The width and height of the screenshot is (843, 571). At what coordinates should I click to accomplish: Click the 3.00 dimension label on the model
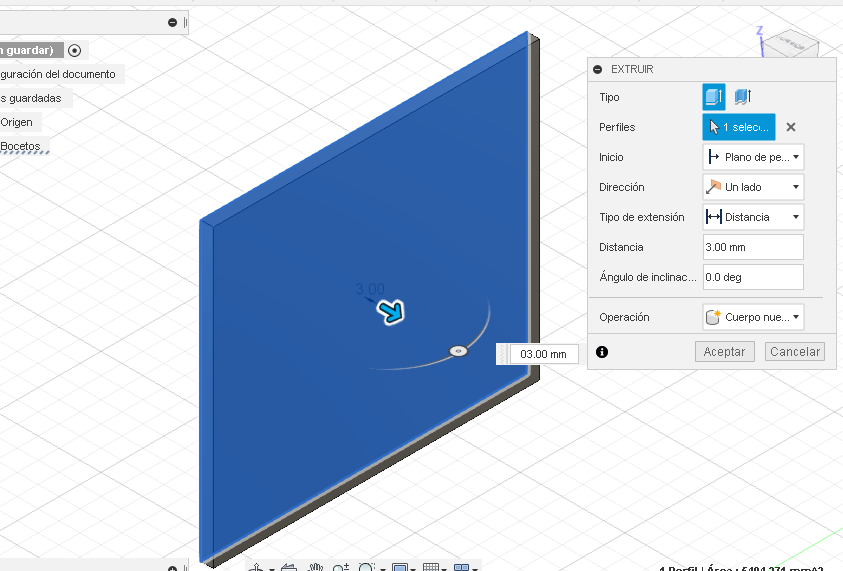click(x=370, y=289)
